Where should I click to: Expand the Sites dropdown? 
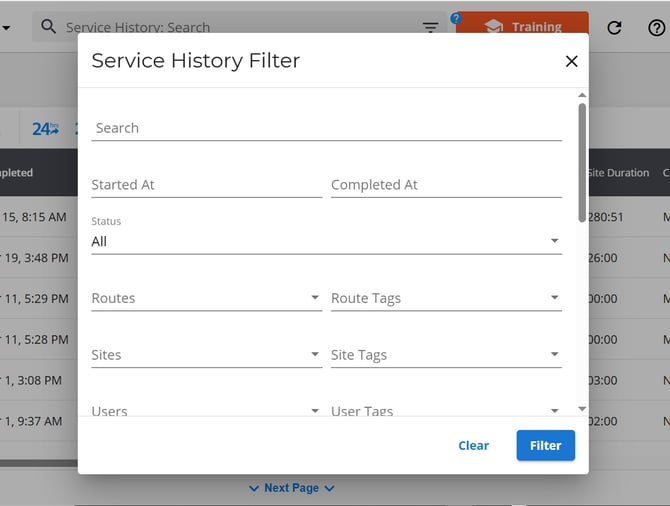pos(207,355)
